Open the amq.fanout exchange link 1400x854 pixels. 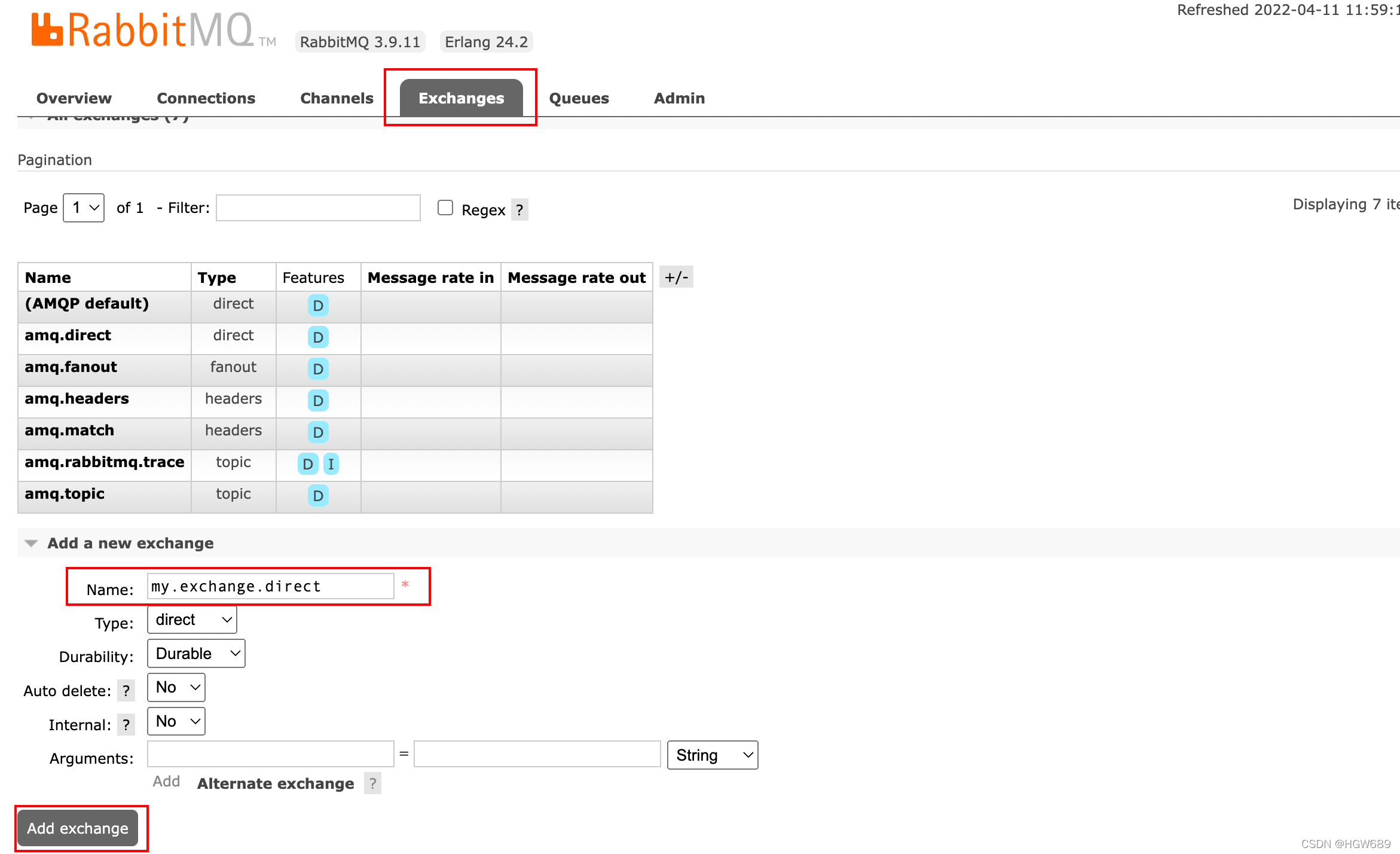point(71,367)
